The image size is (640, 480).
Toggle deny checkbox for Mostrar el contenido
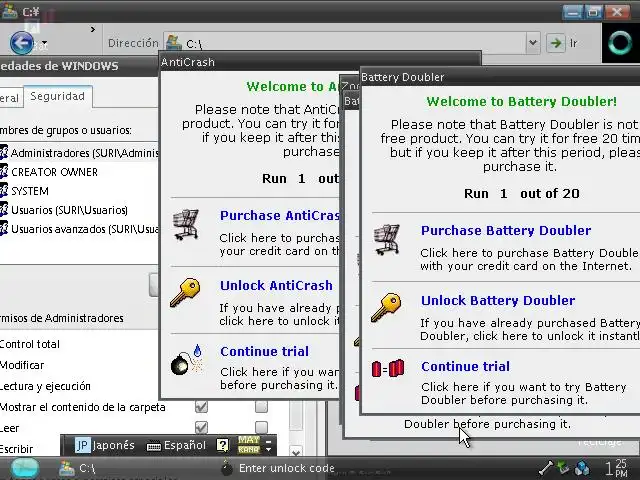[261, 407]
